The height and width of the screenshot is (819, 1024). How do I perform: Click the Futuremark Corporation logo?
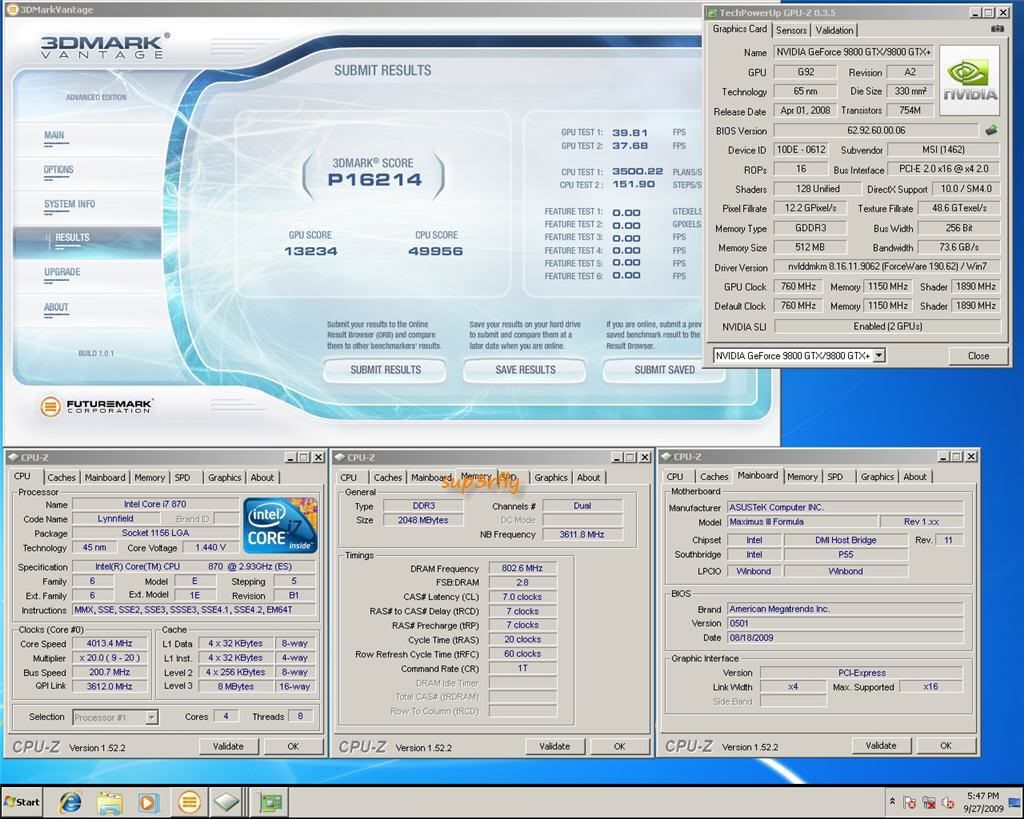(x=96, y=407)
